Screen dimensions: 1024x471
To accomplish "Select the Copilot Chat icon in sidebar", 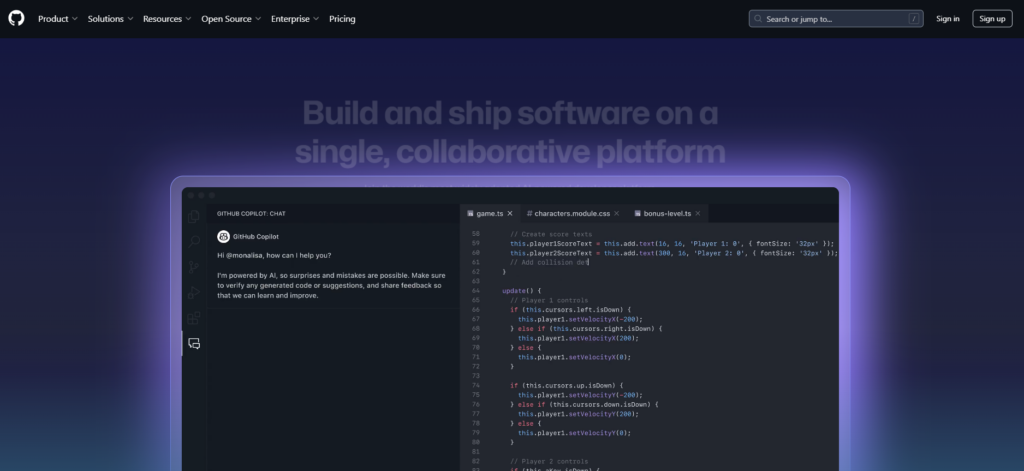I will pyautogui.click(x=194, y=344).
